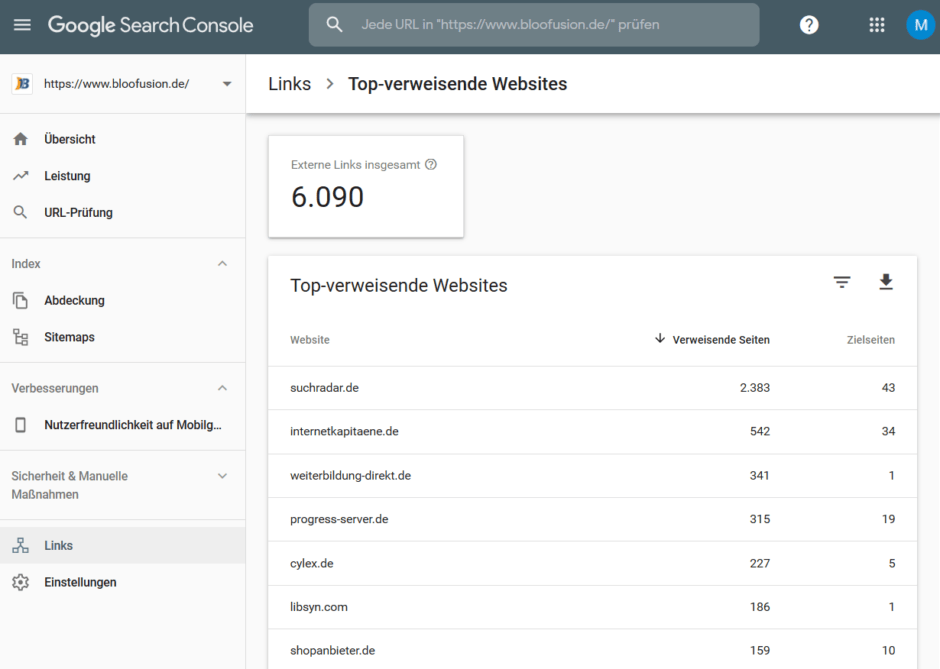Click the Sitemaps tree icon
Viewport: 940px width, 669px height.
[20, 337]
